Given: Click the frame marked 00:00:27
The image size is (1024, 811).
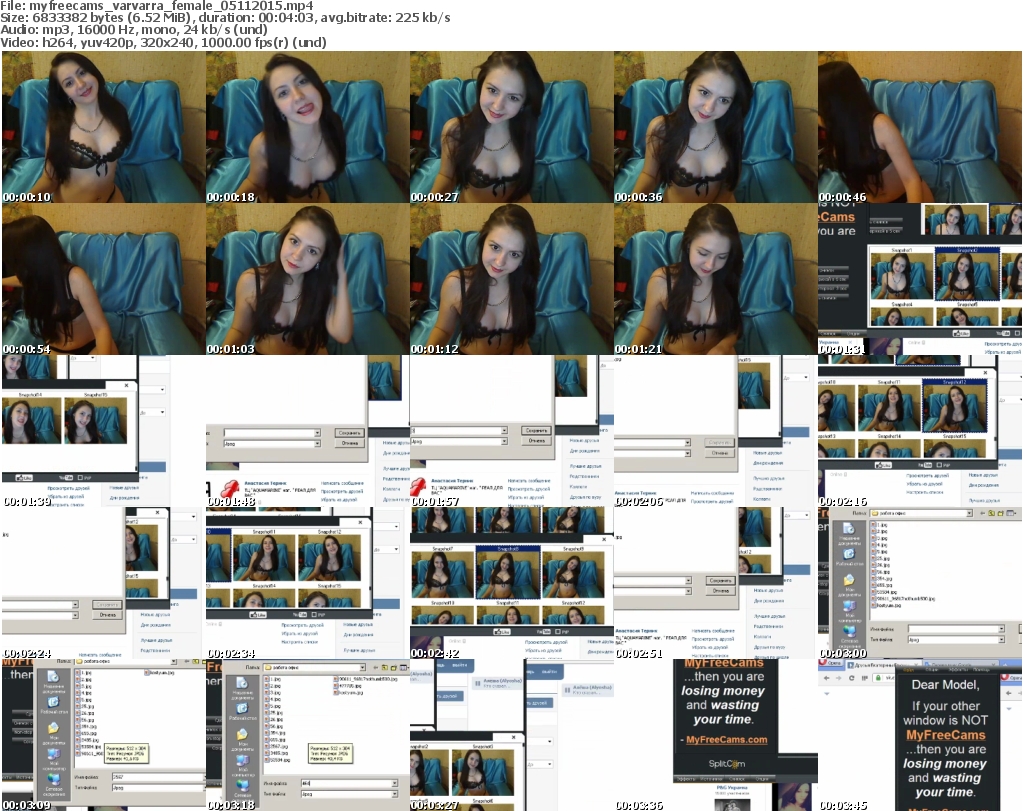Looking at the screenshot, I should pos(511,127).
